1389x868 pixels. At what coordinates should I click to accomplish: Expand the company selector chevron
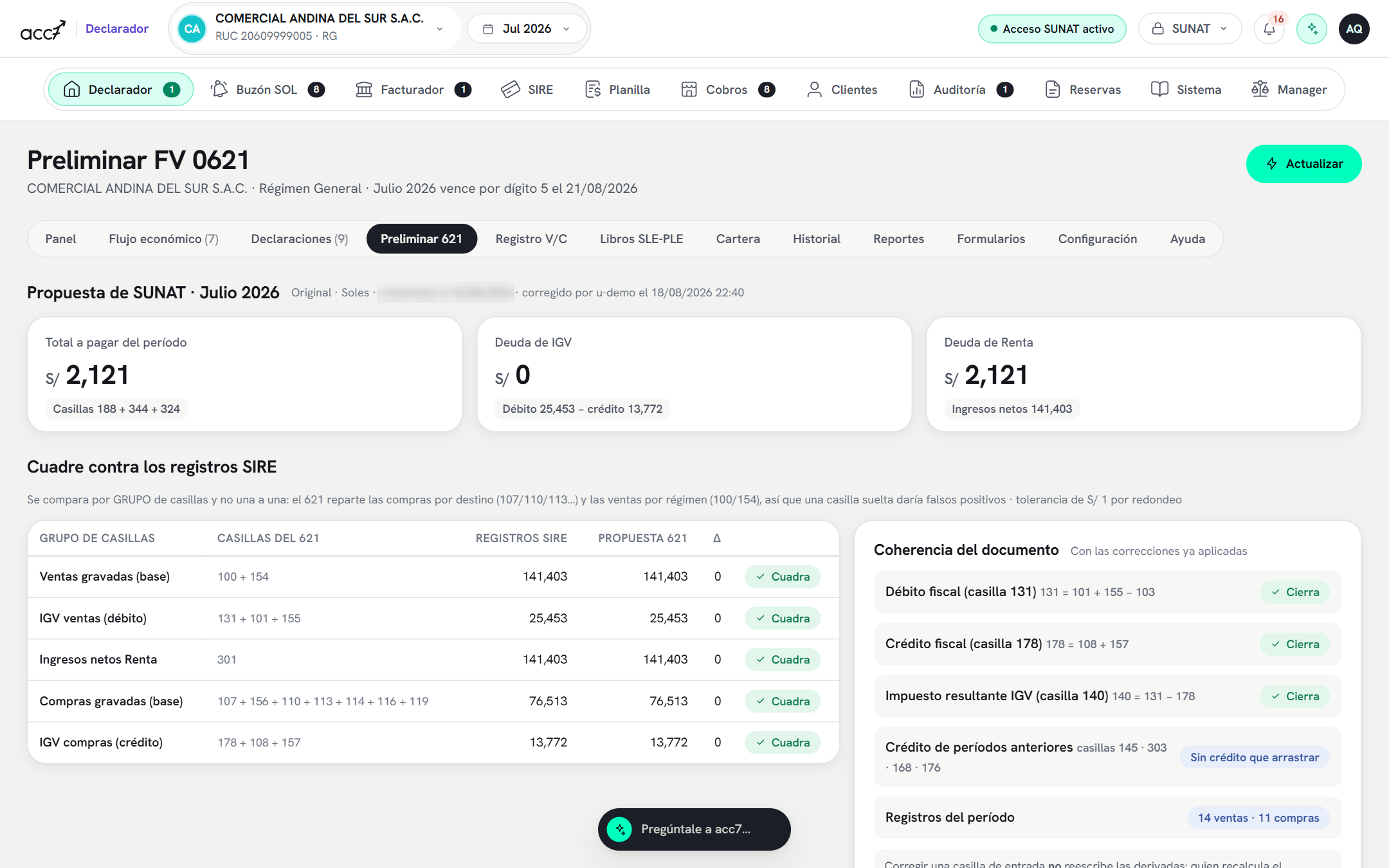440,29
